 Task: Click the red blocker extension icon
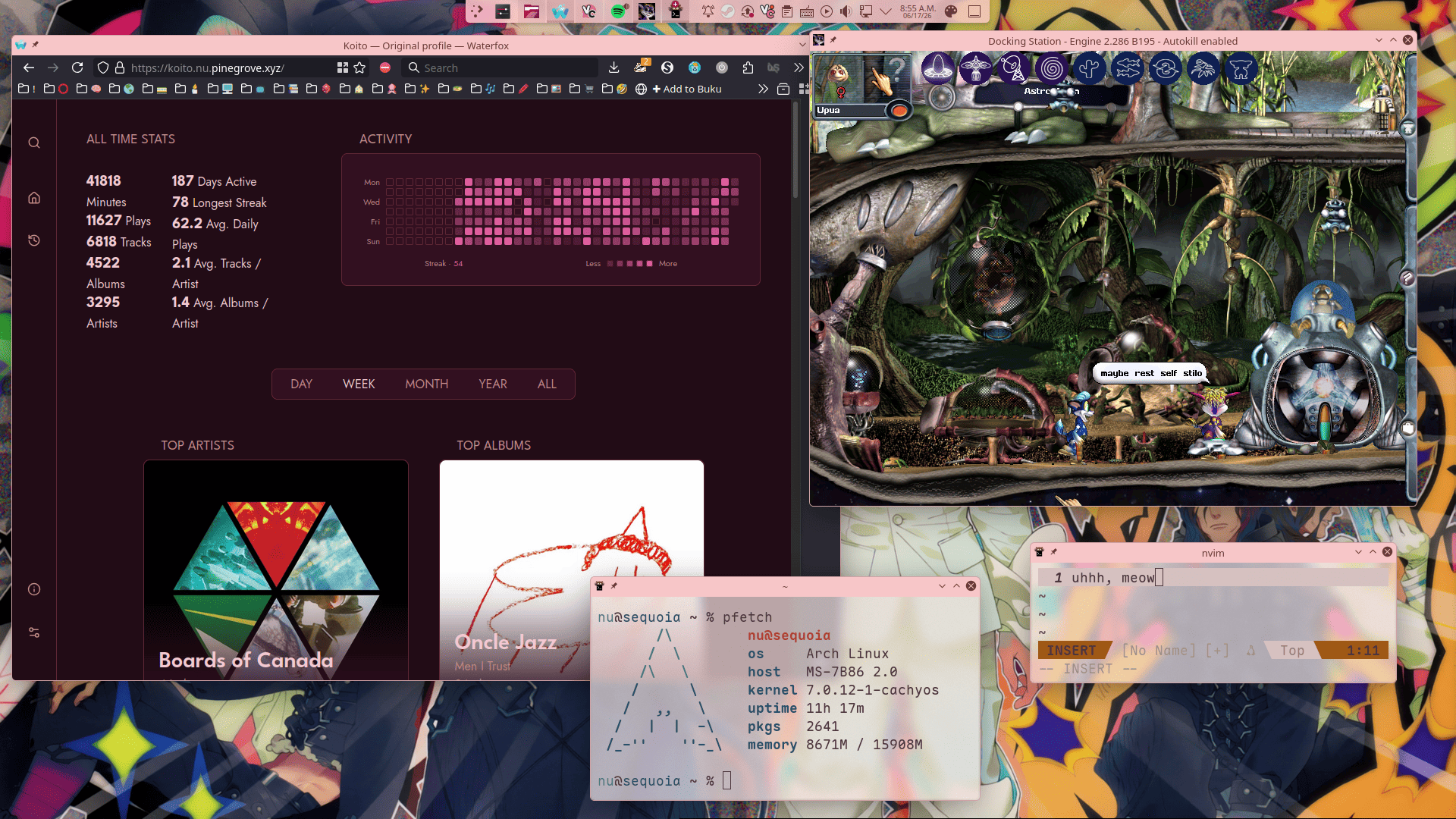(385, 67)
